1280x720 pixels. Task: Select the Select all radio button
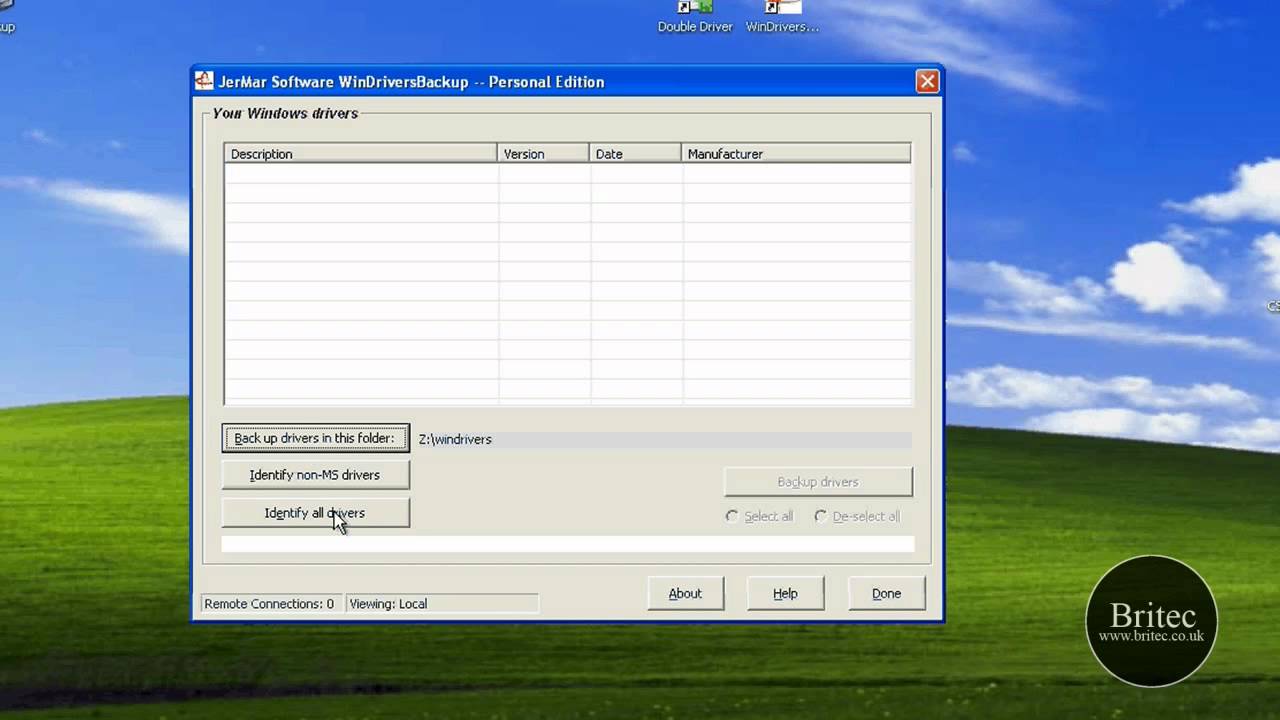760,516
